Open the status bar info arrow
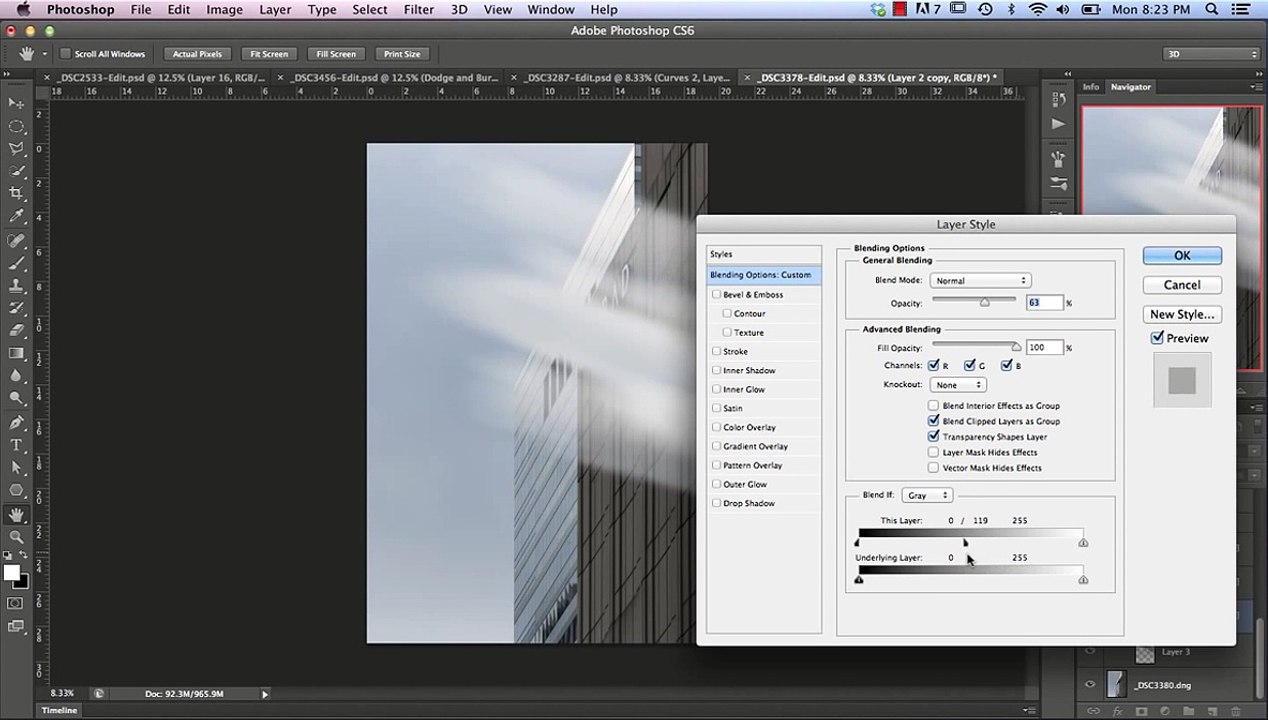 tap(265, 694)
